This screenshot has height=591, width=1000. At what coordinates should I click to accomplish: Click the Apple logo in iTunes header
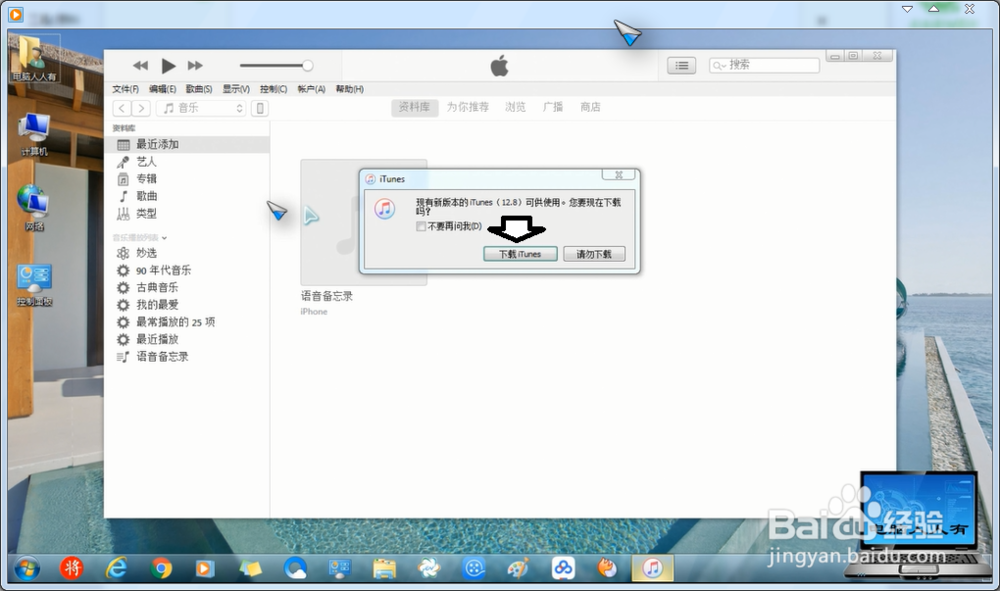coord(499,65)
